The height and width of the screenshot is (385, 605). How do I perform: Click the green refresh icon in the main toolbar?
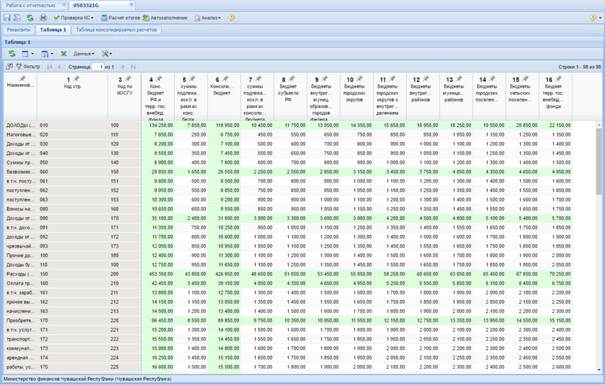pyautogui.click(x=30, y=18)
